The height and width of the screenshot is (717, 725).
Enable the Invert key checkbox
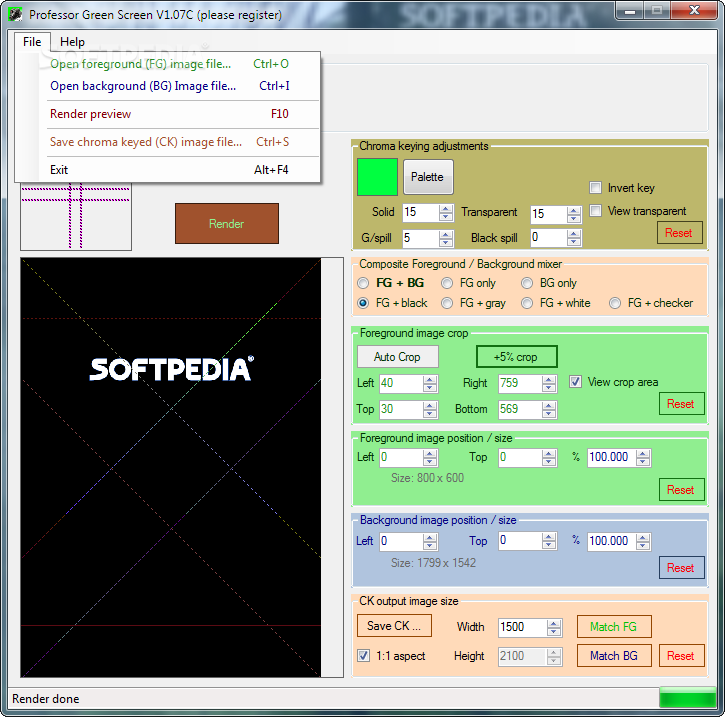point(596,188)
